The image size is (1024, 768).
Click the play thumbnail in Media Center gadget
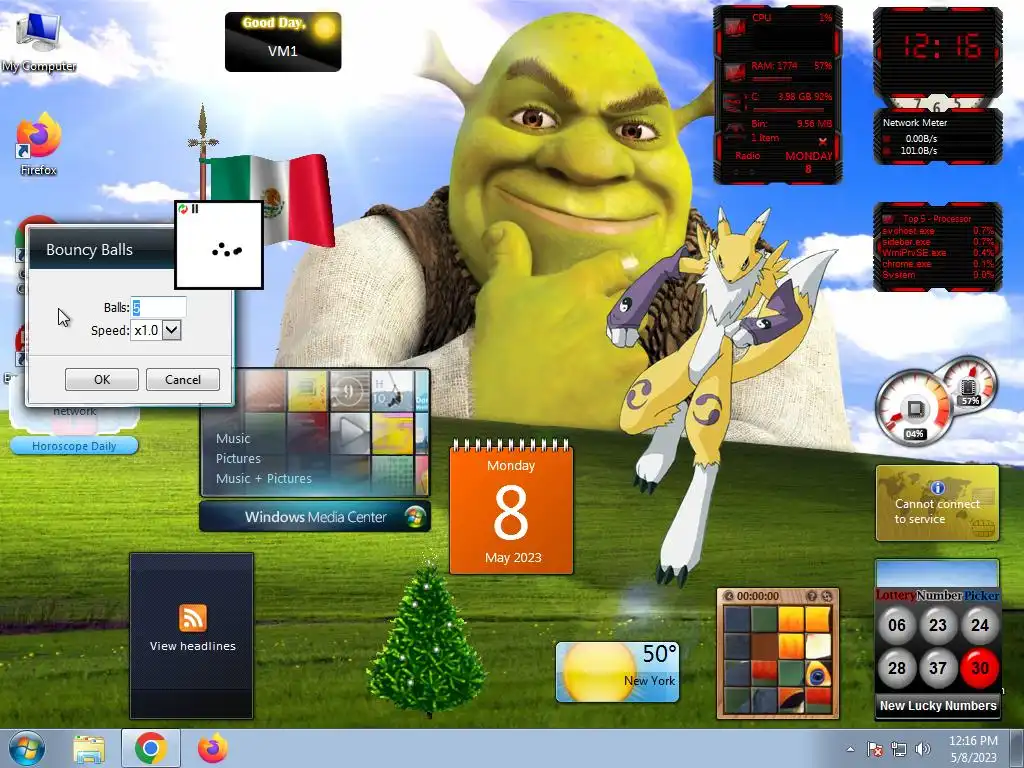(x=350, y=432)
